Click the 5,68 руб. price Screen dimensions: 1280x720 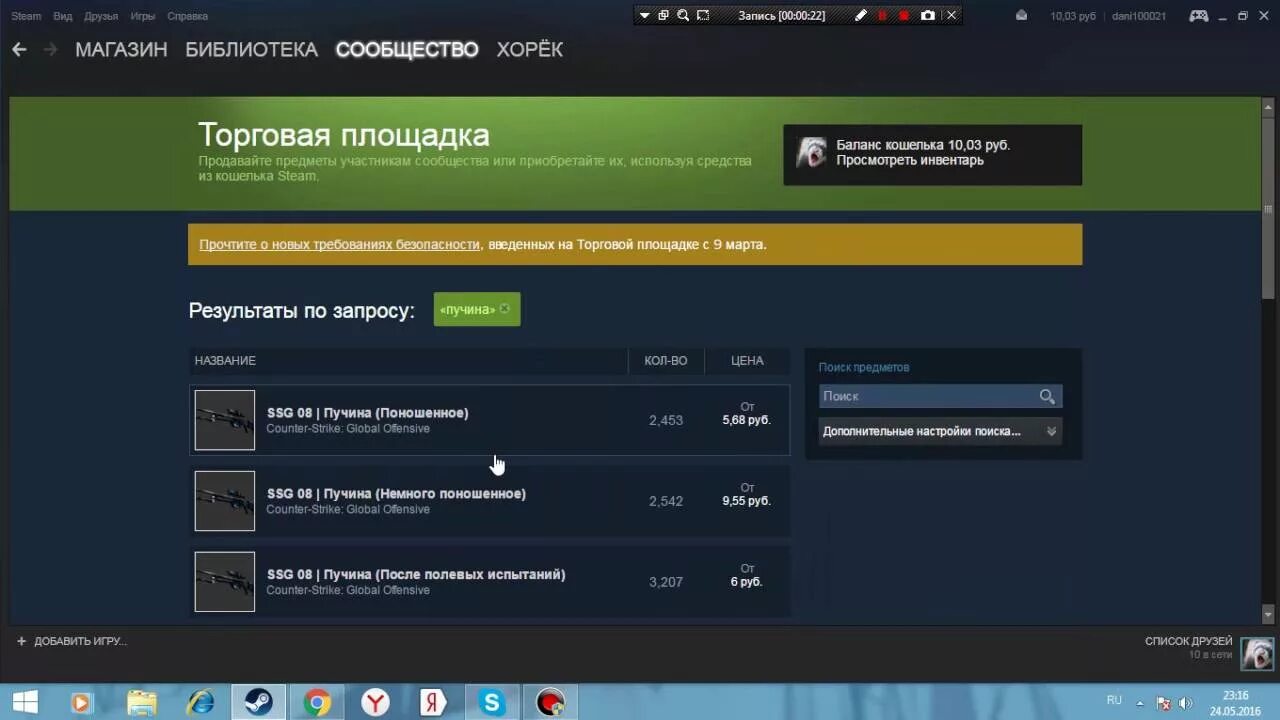[746, 420]
